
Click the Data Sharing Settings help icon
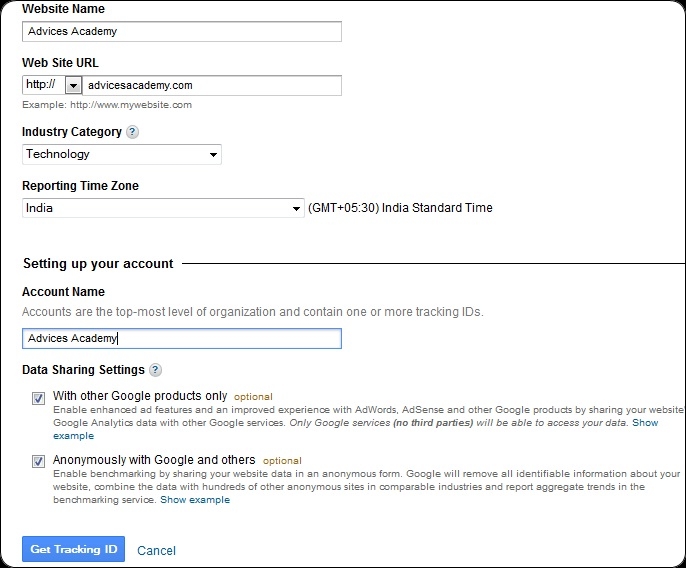155,370
